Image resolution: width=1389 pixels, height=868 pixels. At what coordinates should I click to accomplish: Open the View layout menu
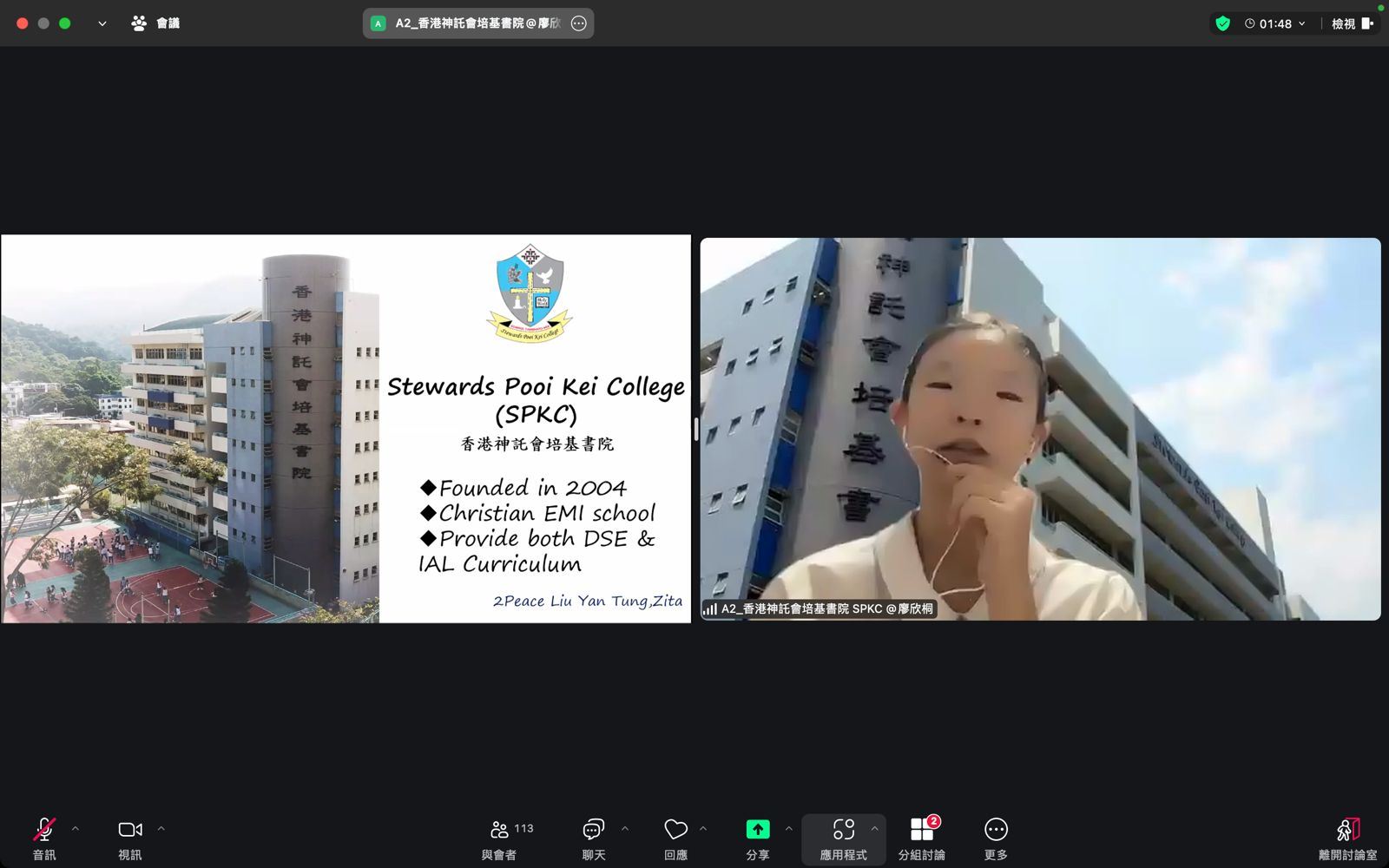pyautogui.click(x=1353, y=23)
